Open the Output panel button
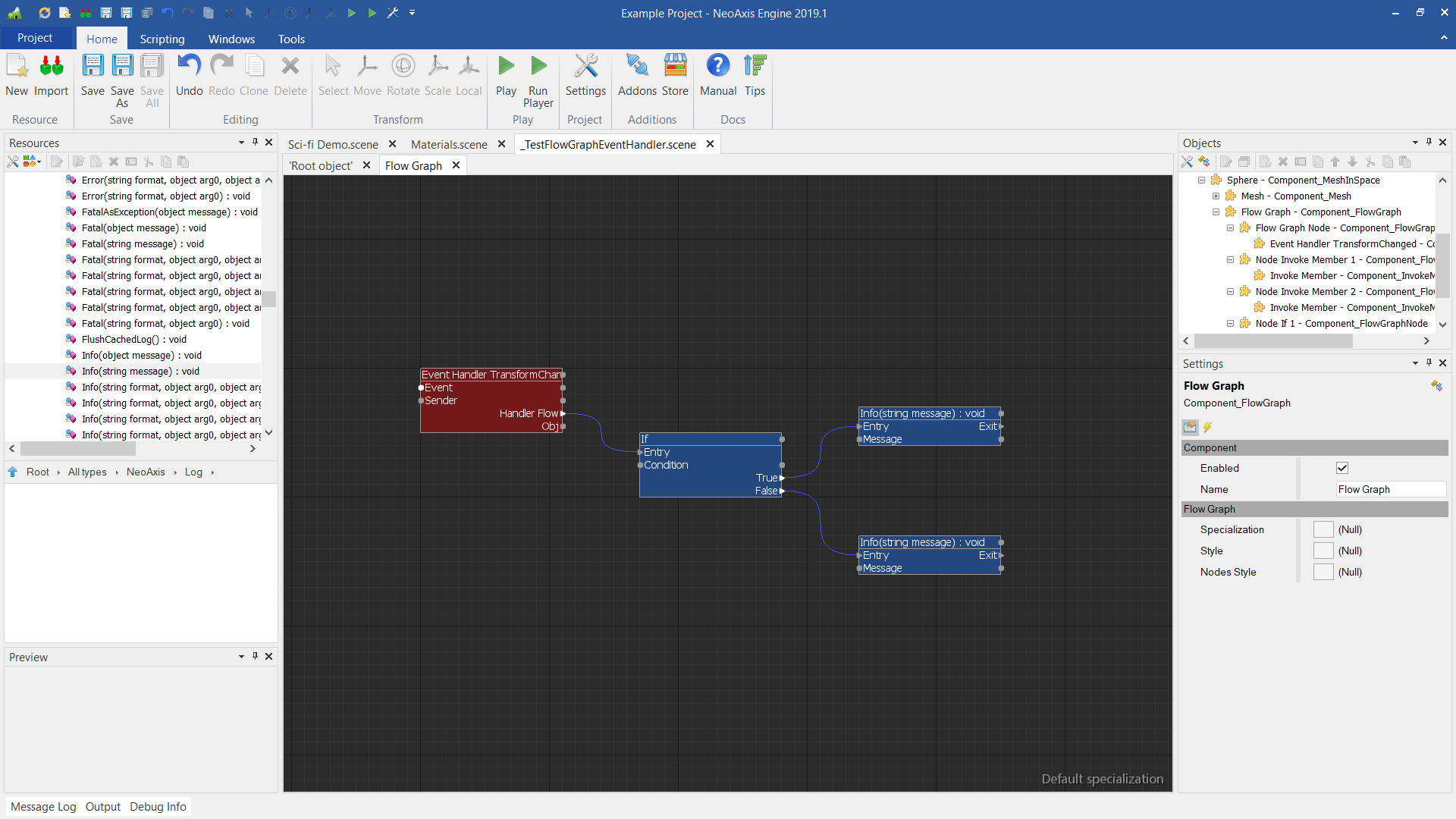Screen dimensions: 1456x819 (102, 806)
